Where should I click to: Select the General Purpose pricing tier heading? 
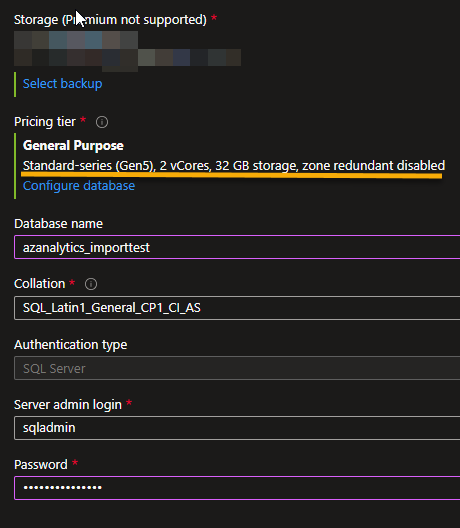click(73, 145)
